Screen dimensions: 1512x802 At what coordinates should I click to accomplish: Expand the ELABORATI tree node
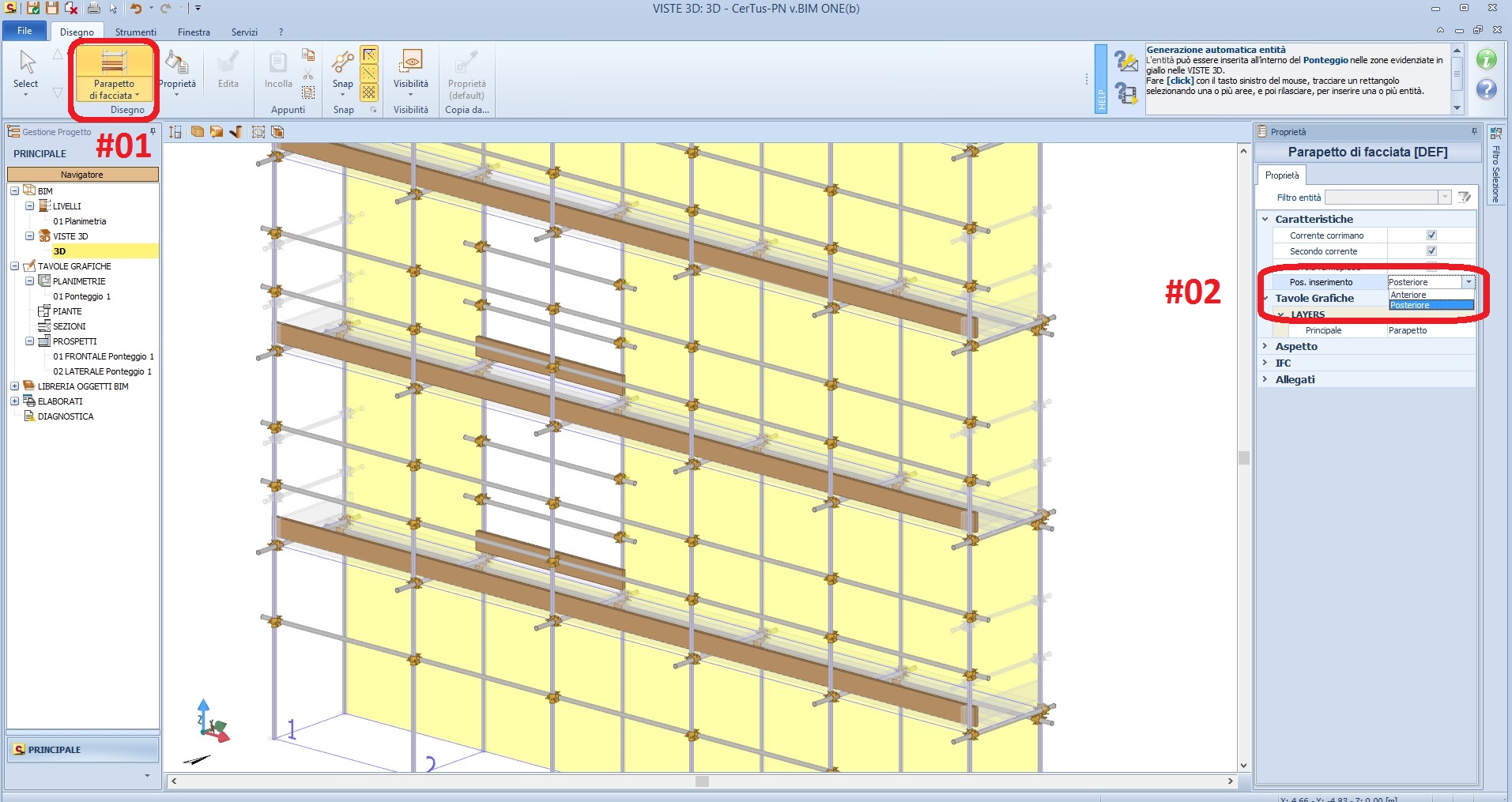[14, 401]
